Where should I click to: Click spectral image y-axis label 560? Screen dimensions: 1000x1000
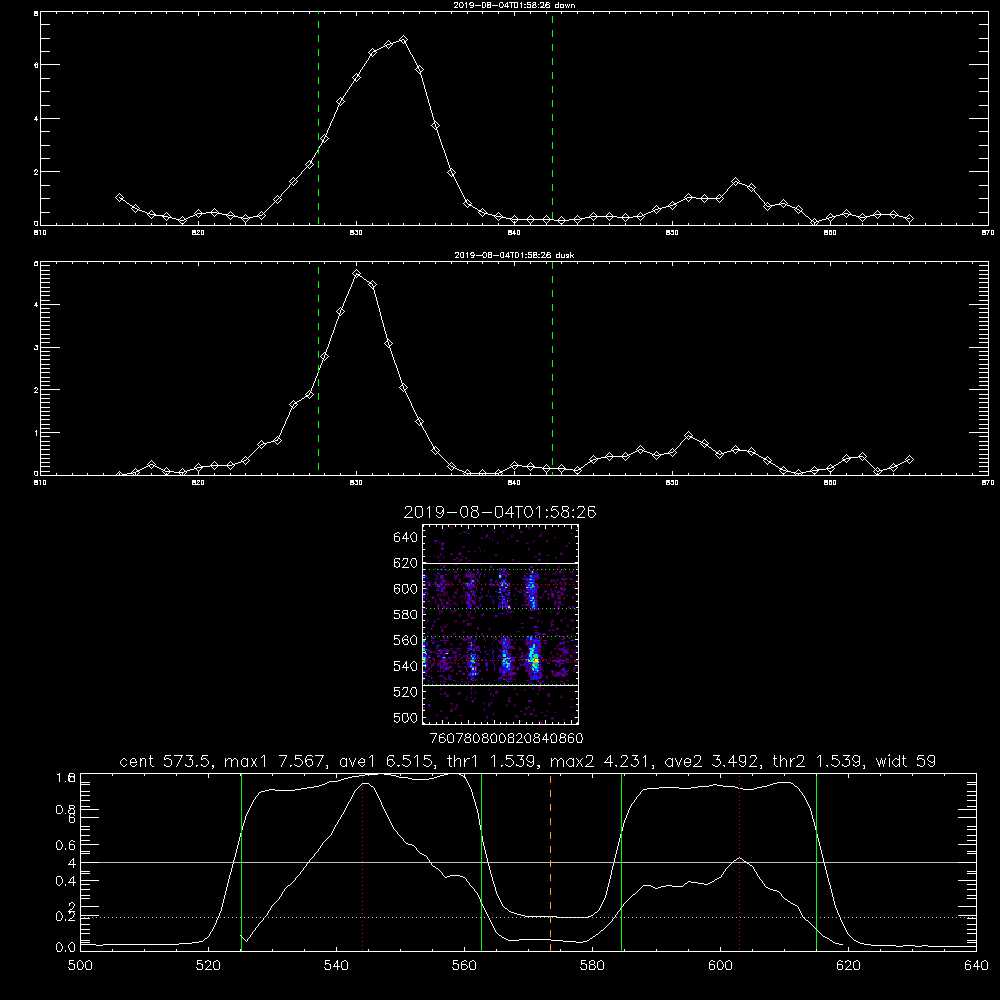click(x=406, y=640)
